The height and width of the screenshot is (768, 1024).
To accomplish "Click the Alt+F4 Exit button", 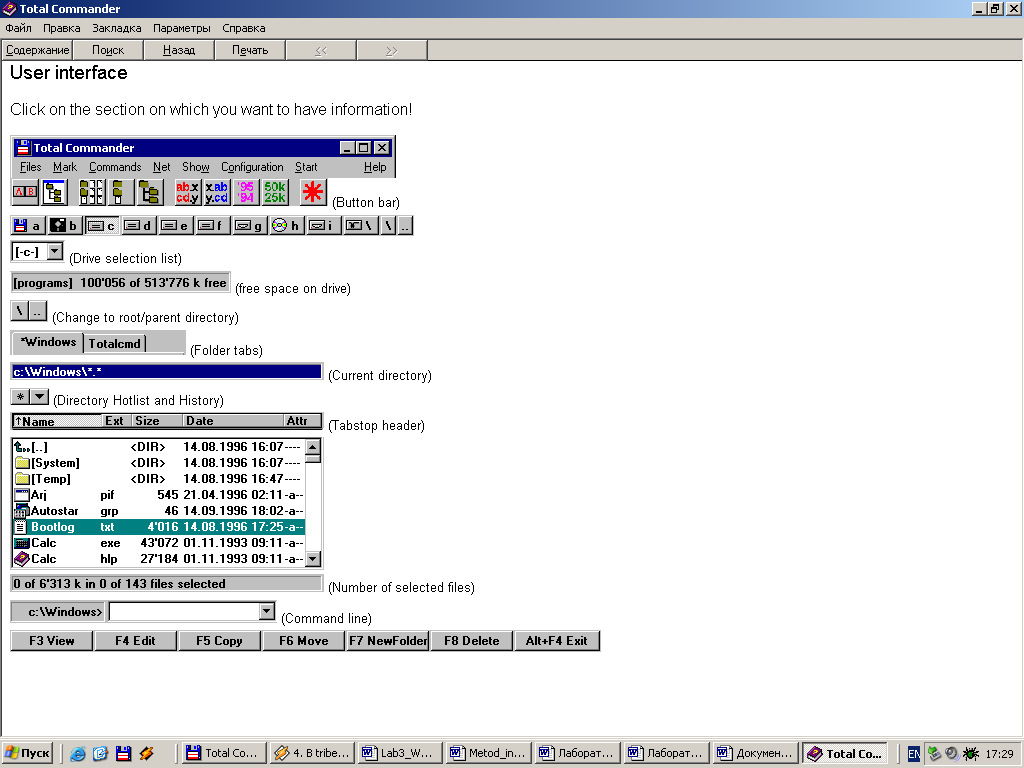I will pyautogui.click(x=556, y=641).
